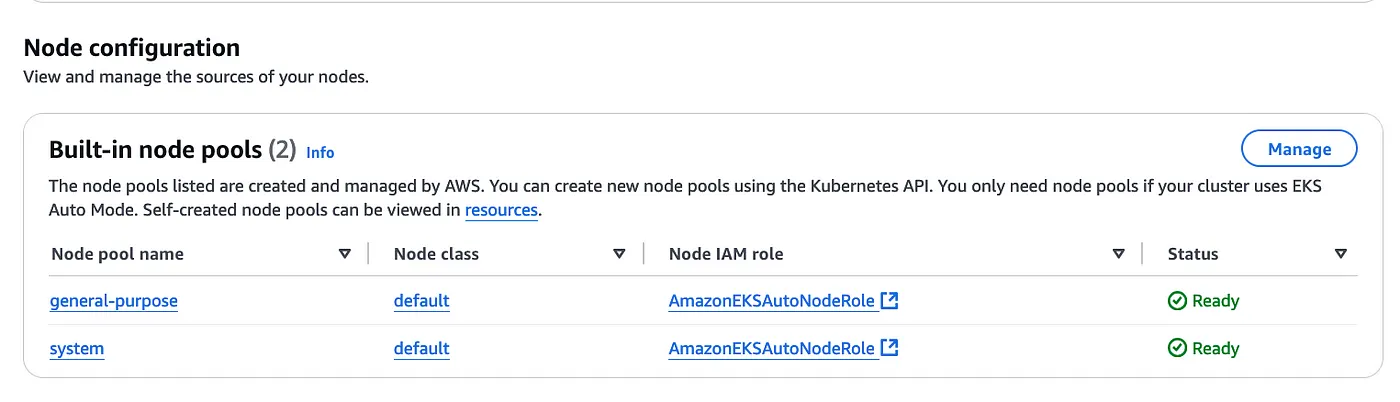The width and height of the screenshot is (1400, 402).
Task: Sort by Node IAM role arrow
Action: pyautogui.click(x=1119, y=254)
